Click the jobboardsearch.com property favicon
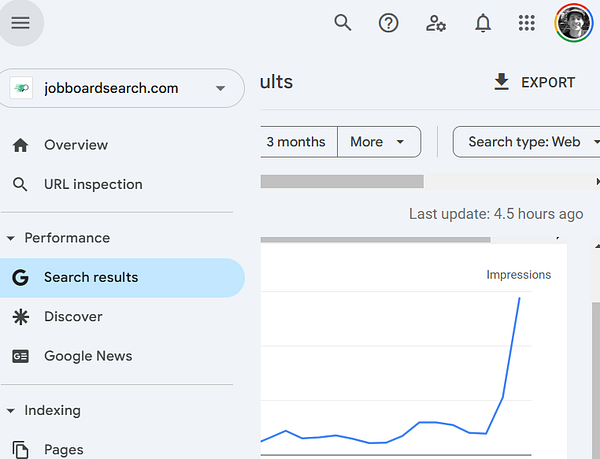The image size is (600, 459). tap(21, 88)
